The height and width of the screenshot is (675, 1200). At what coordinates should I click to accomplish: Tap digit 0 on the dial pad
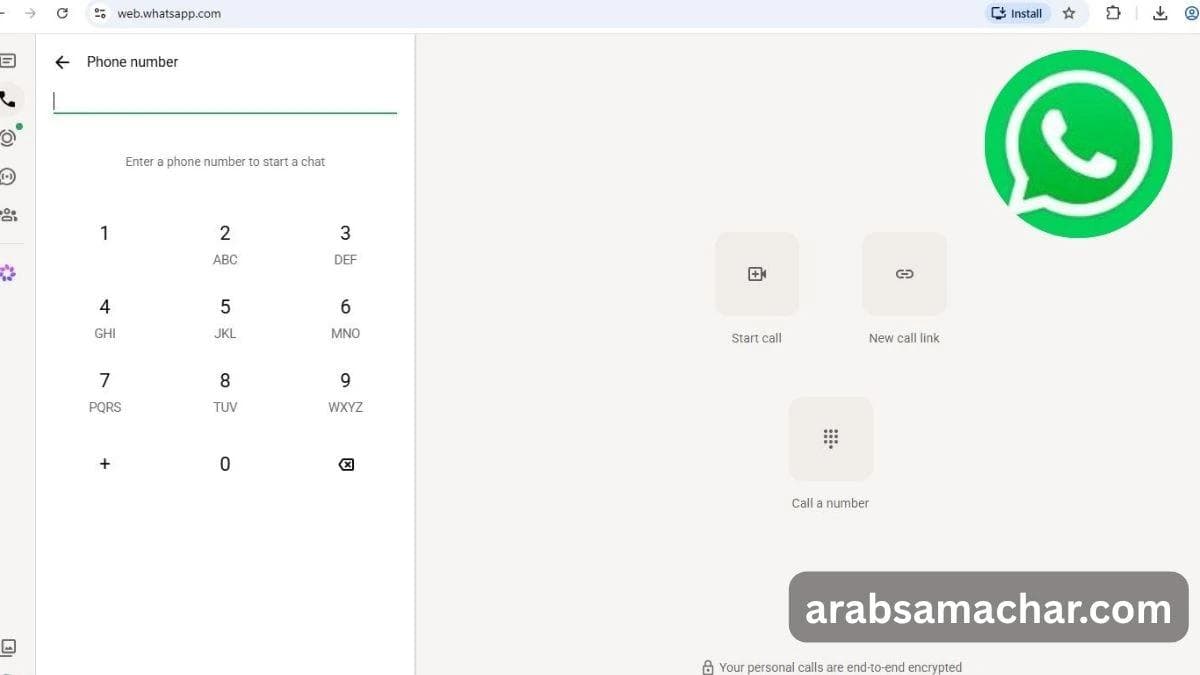coord(225,464)
